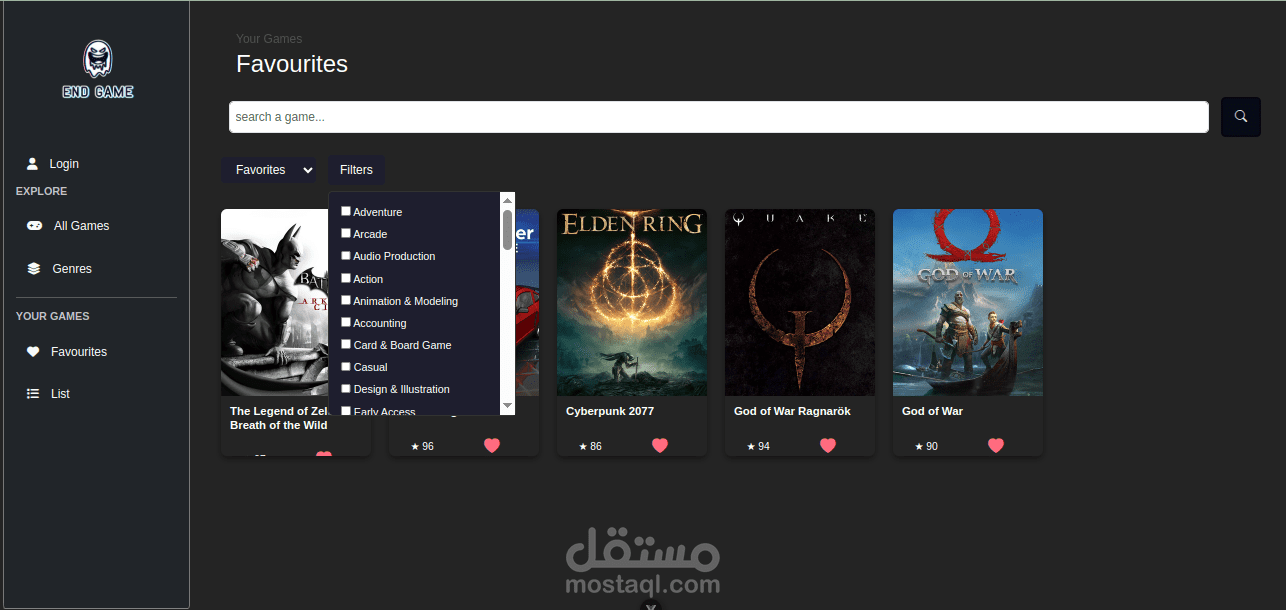Image resolution: width=1286 pixels, height=610 pixels.
Task: Click the God of War card title
Action: pos(932,411)
